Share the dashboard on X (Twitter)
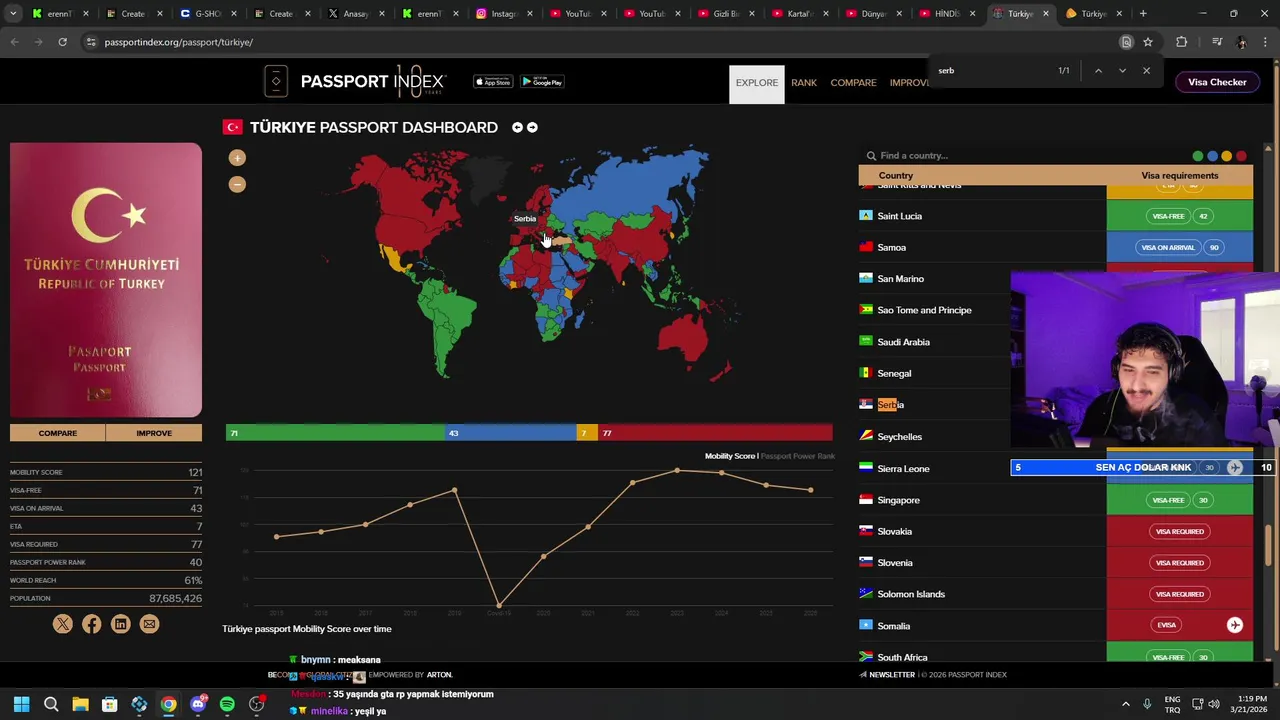Screen dimensions: 1280x720 tap(63, 624)
